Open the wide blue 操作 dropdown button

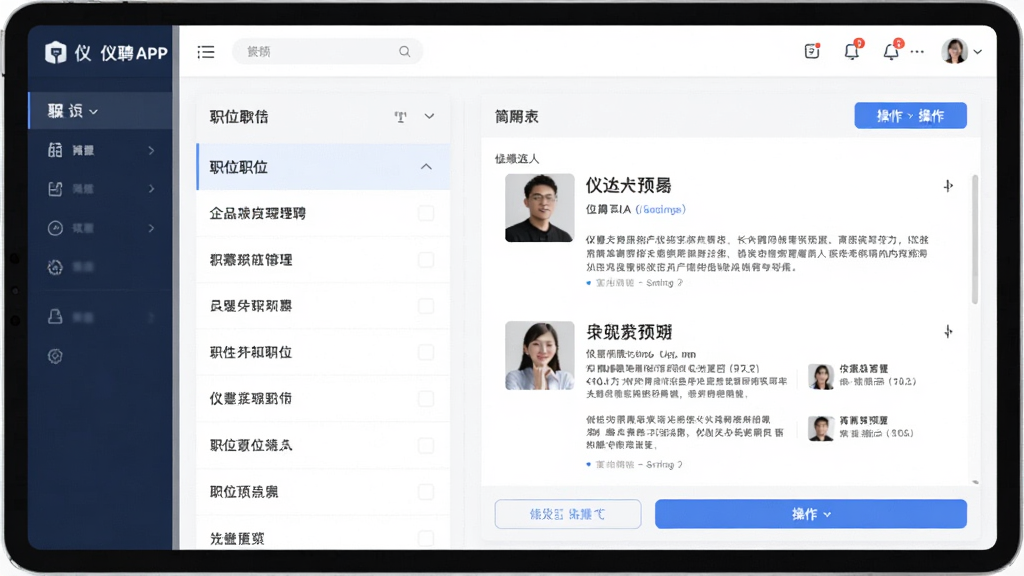click(810, 514)
